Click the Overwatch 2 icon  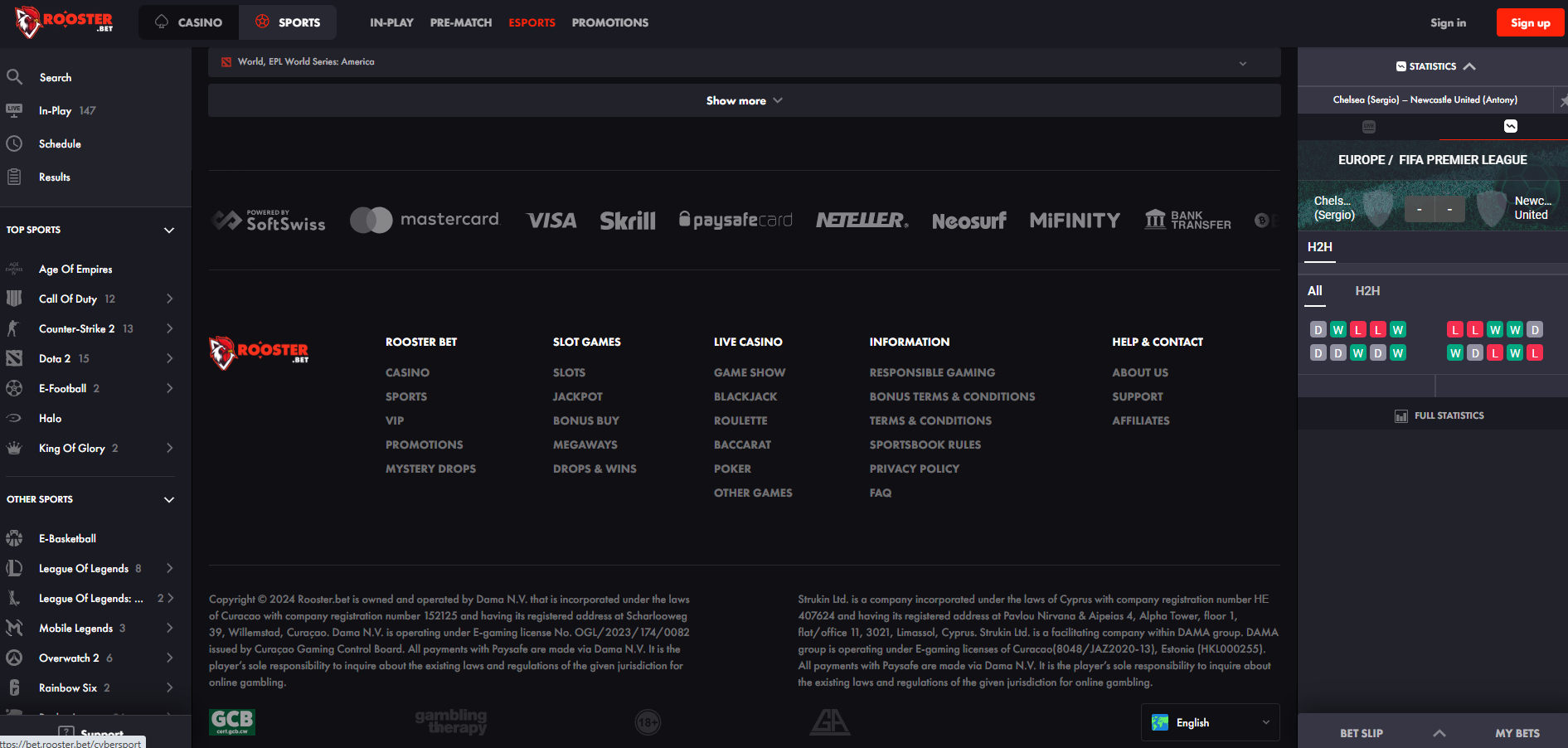[14, 658]
